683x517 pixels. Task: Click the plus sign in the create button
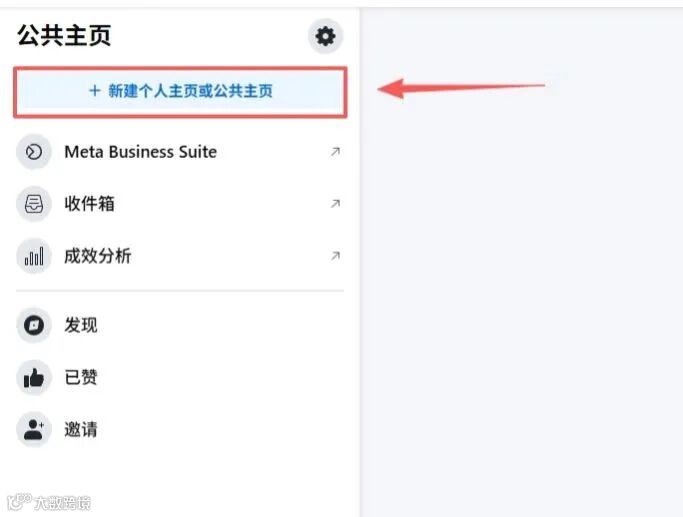coord(95,91)
